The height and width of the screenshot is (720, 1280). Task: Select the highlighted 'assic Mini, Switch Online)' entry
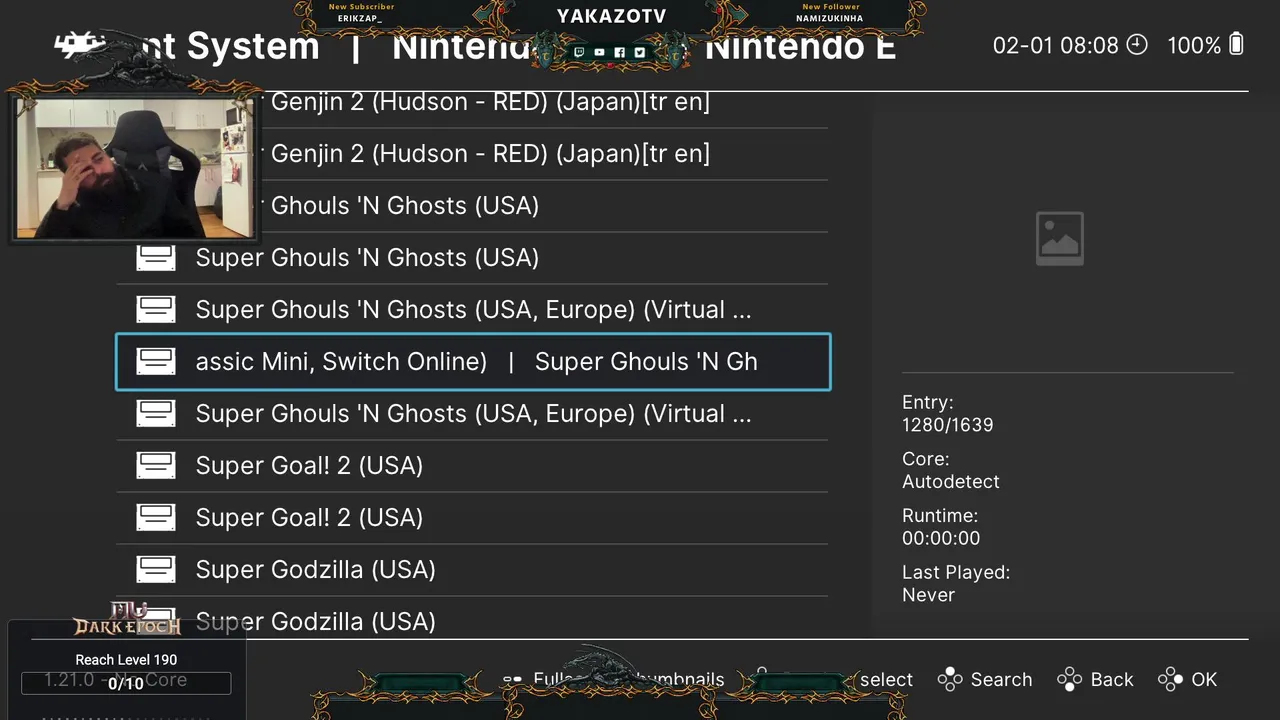pos(473,361)
